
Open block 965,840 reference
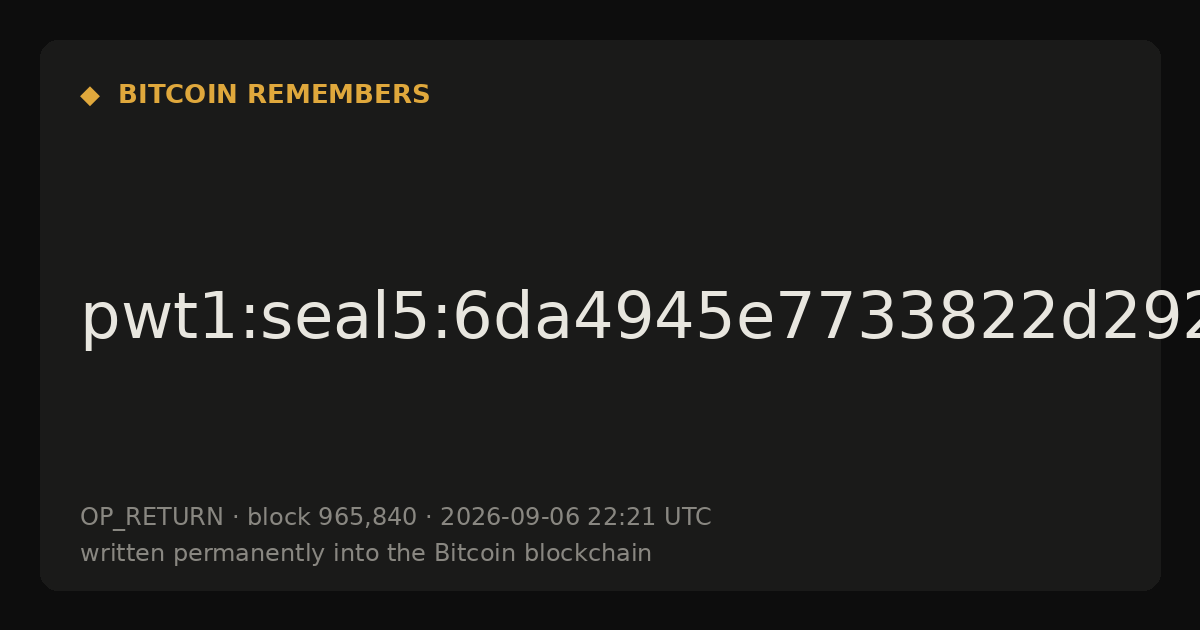332,518
